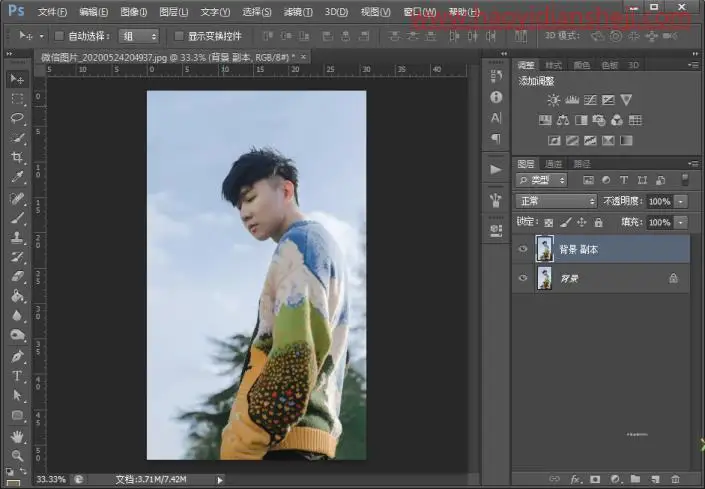Add a Curves adjustment
705x489 pixels.
point(590,100)
